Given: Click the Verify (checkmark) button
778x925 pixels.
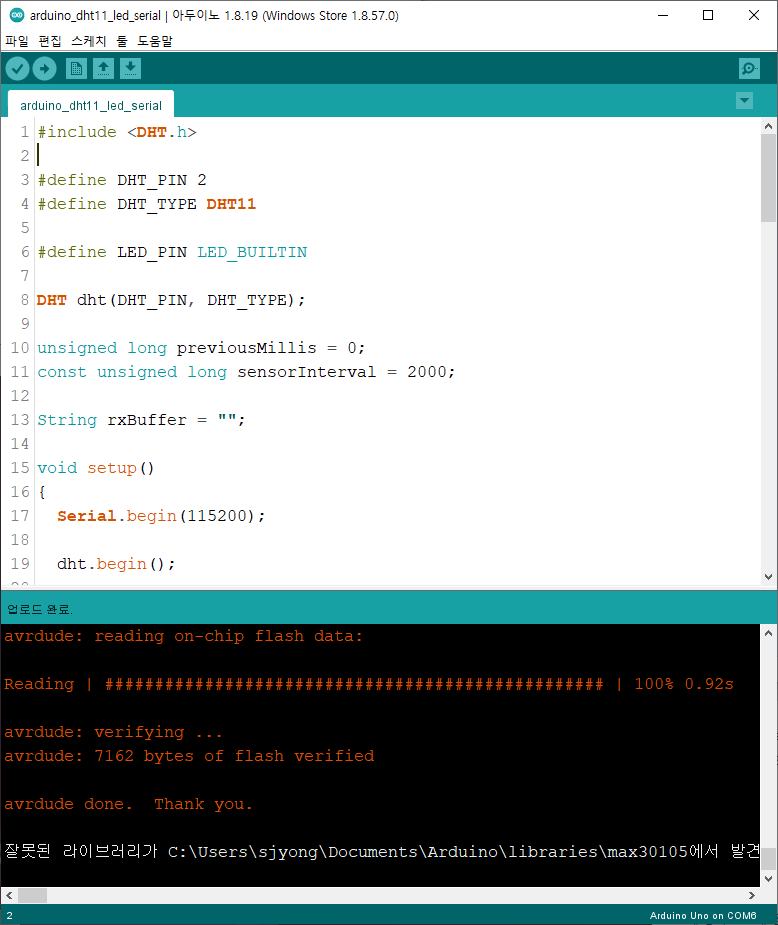Looking at the screenshot, I should pyautogui.click(x=18, y=69).
